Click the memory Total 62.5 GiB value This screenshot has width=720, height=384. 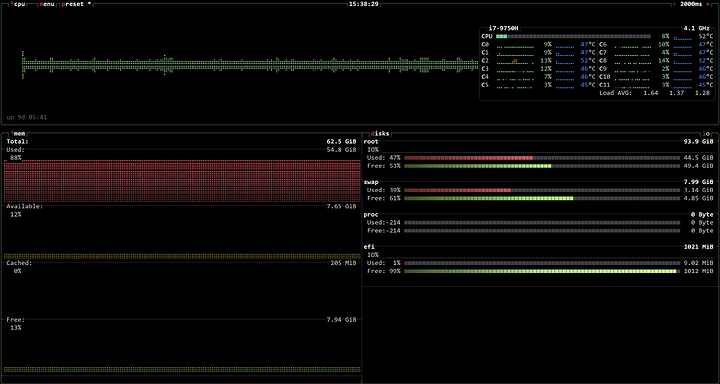click(x=341, y=141)
